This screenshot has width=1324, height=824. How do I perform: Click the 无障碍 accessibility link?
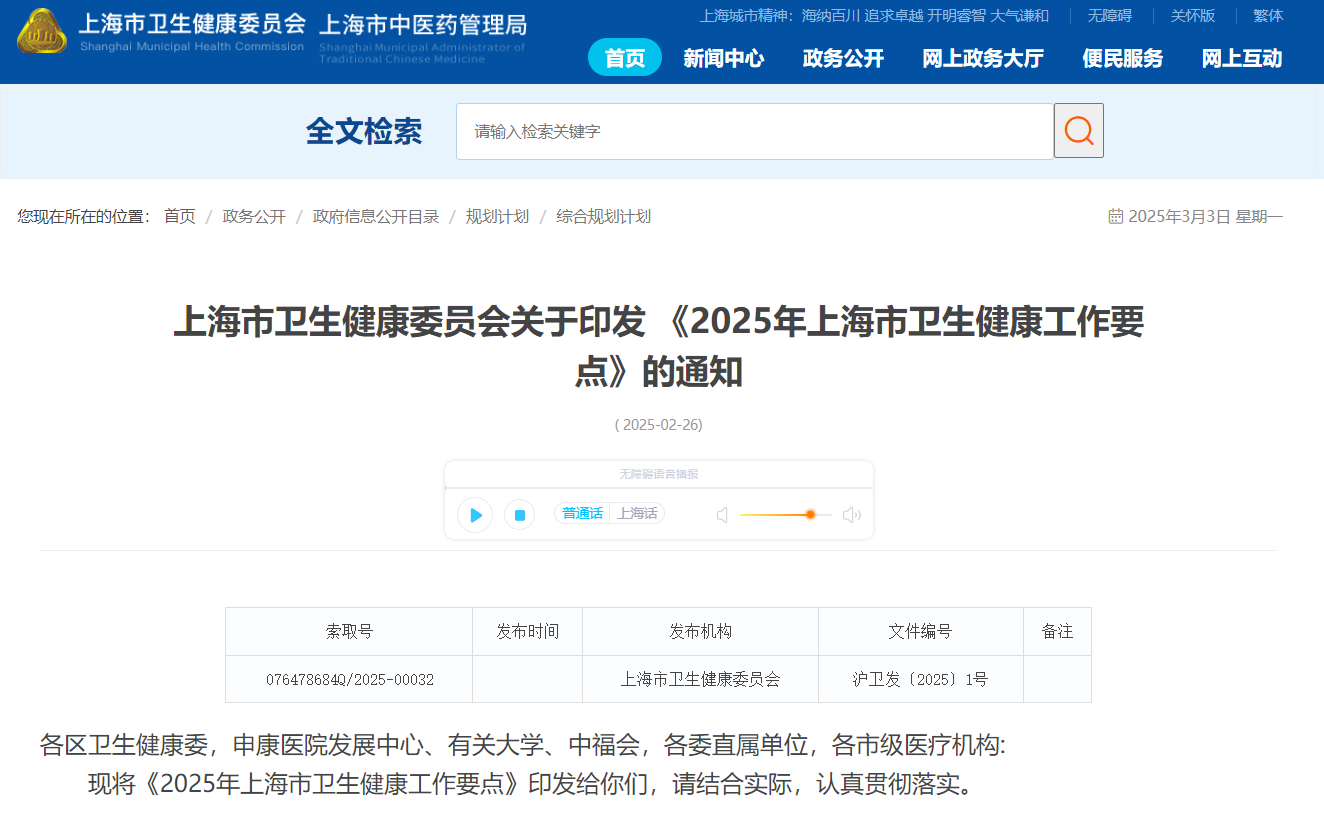point(1109,15)
